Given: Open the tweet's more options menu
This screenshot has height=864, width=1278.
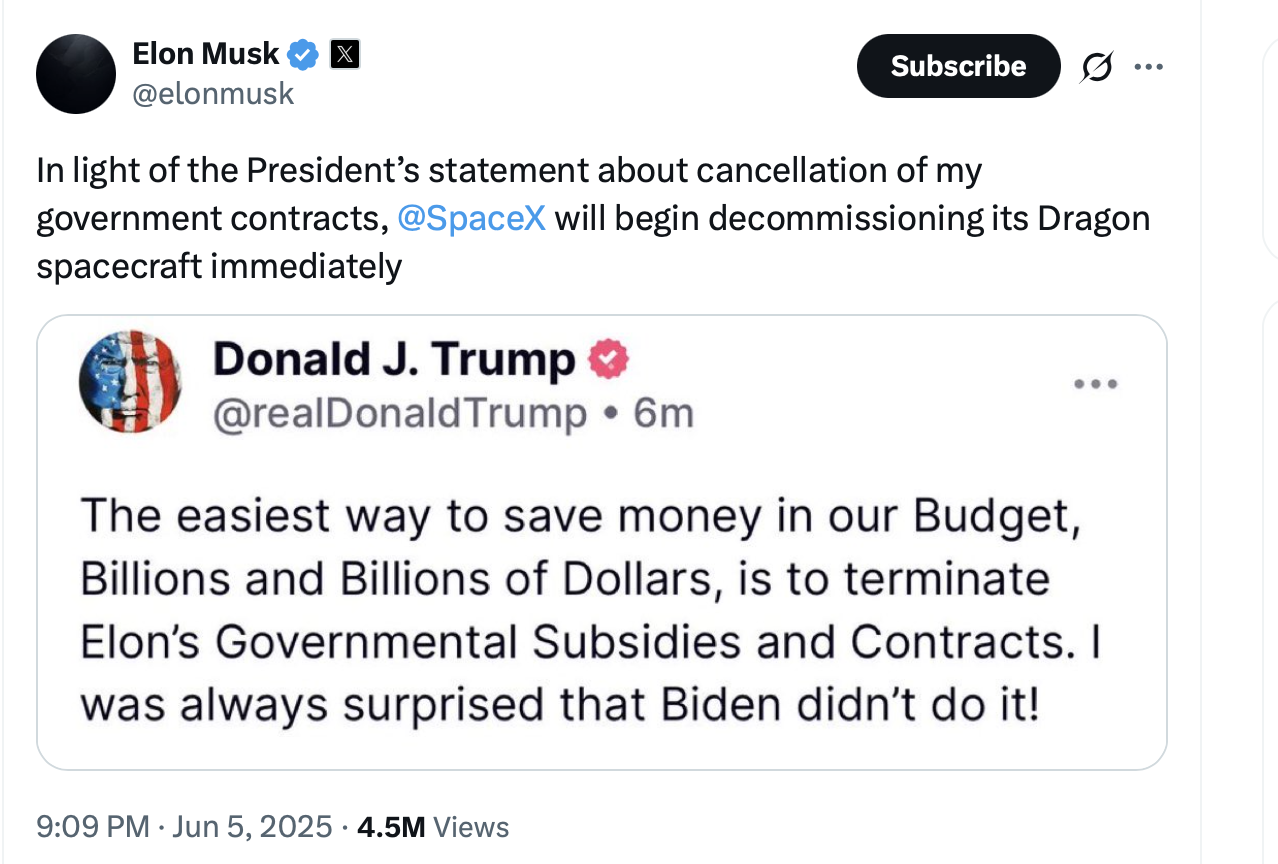Looking at the screenshot, I should [1148, 67].
